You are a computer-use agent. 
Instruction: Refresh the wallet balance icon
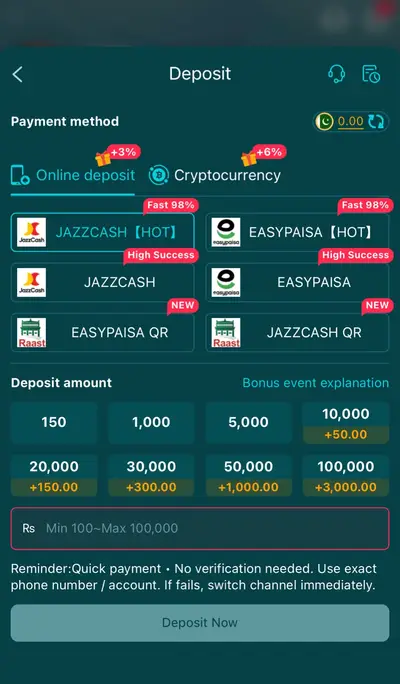click(x=376, y=122)
